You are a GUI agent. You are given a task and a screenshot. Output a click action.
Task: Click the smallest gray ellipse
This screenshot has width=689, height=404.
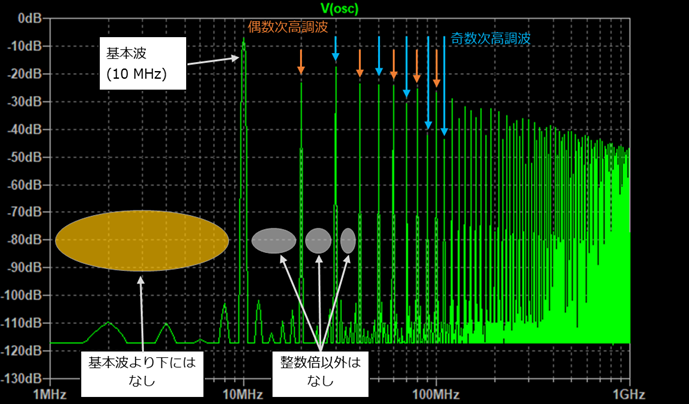(348, 241)
